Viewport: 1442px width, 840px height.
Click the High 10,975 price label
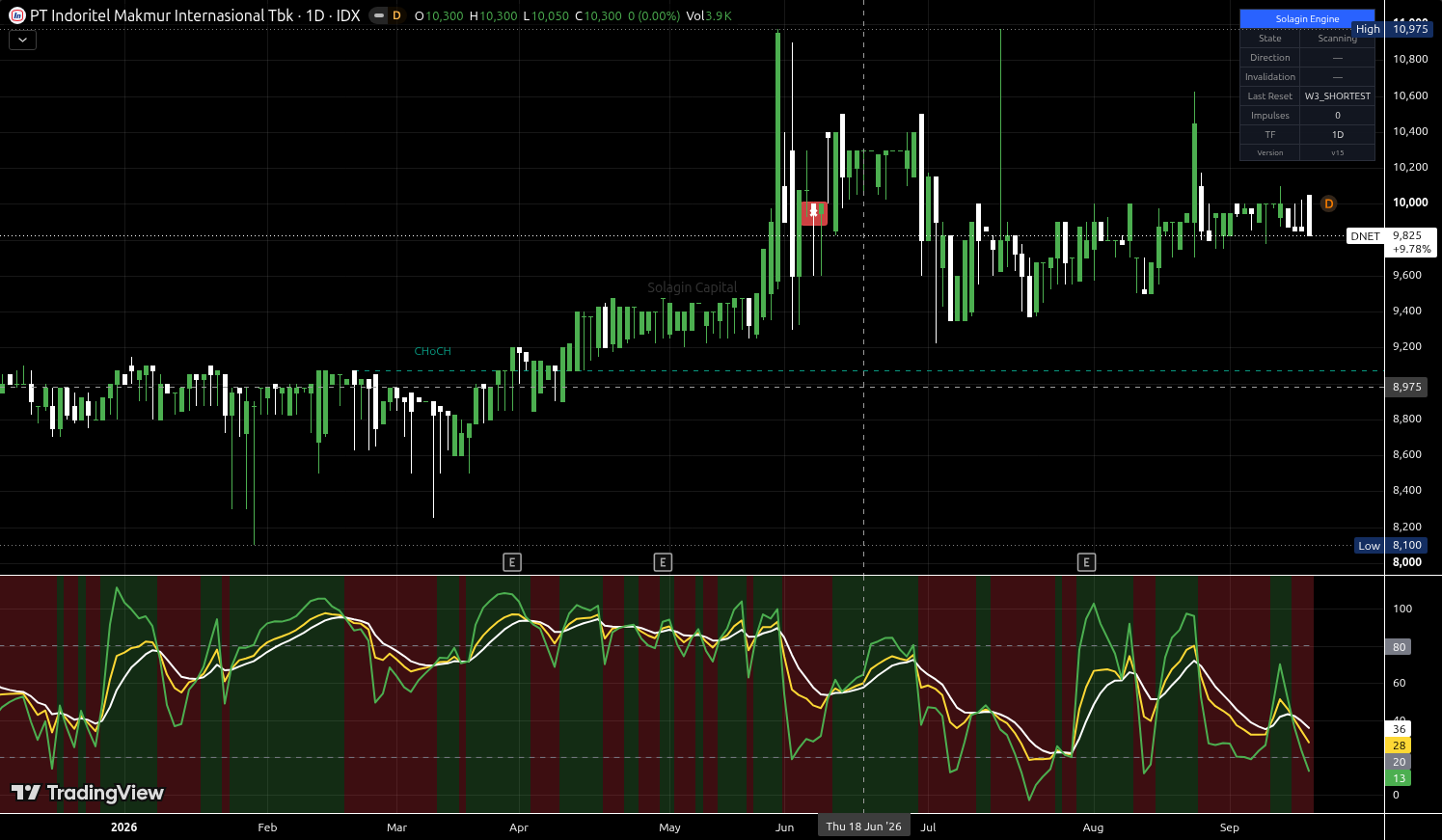pos(1393,29)
